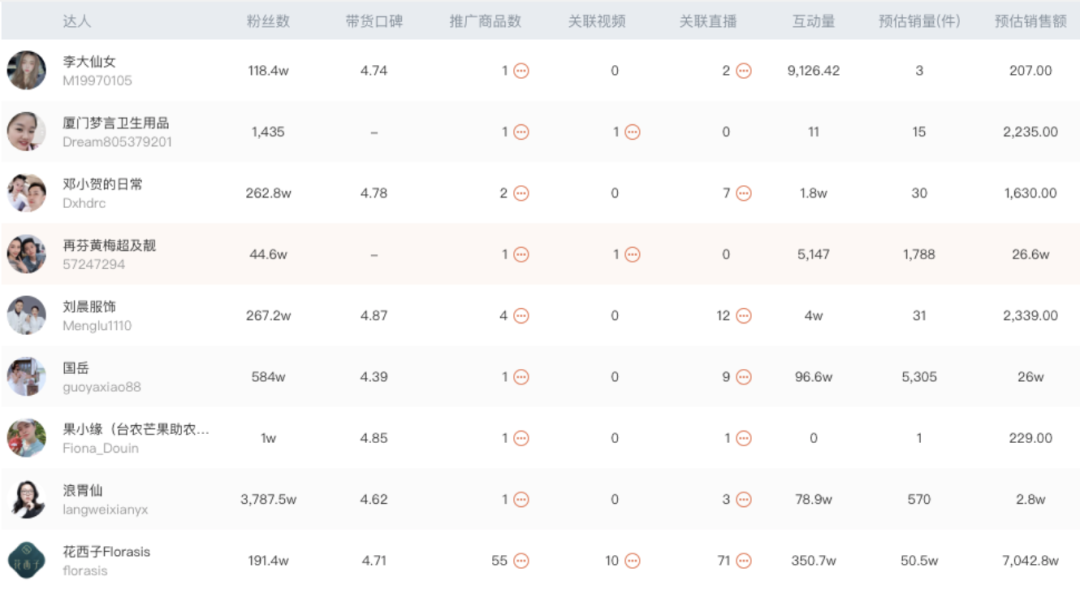Open details icon beside 李大仙女's promoted products count

point(521,71)
